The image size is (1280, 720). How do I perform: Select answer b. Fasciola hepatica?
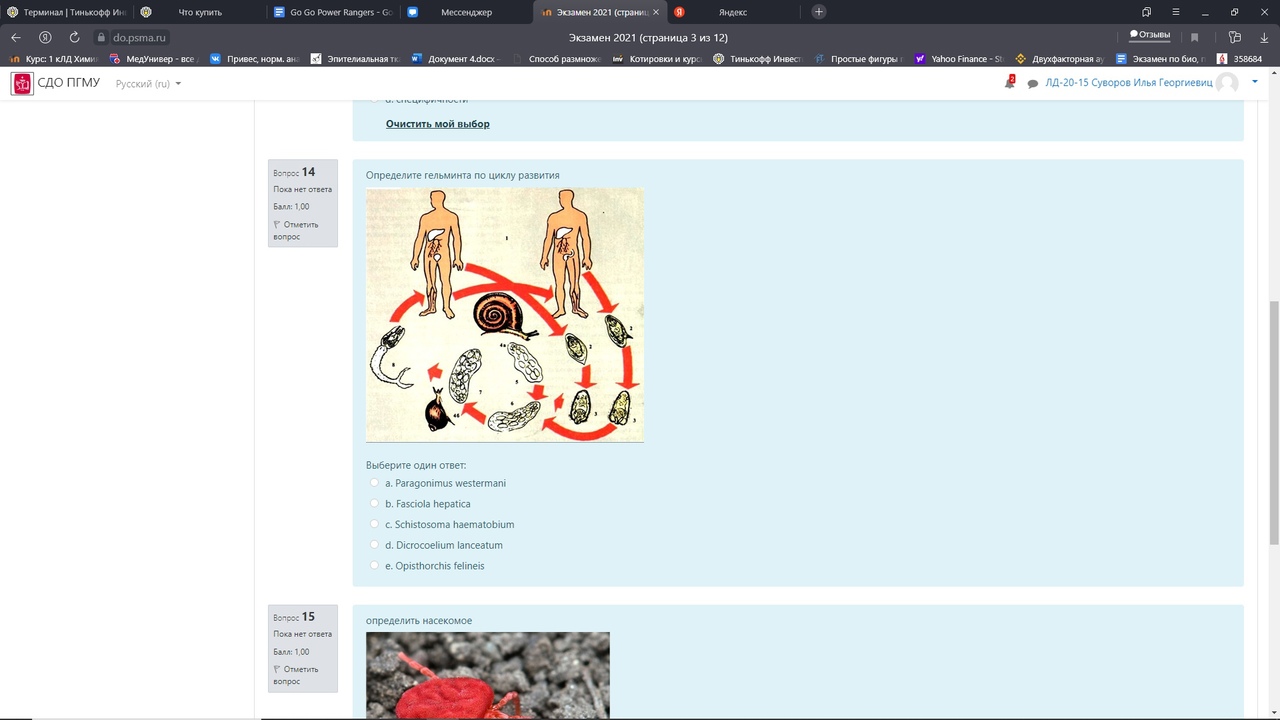[375, 504]
